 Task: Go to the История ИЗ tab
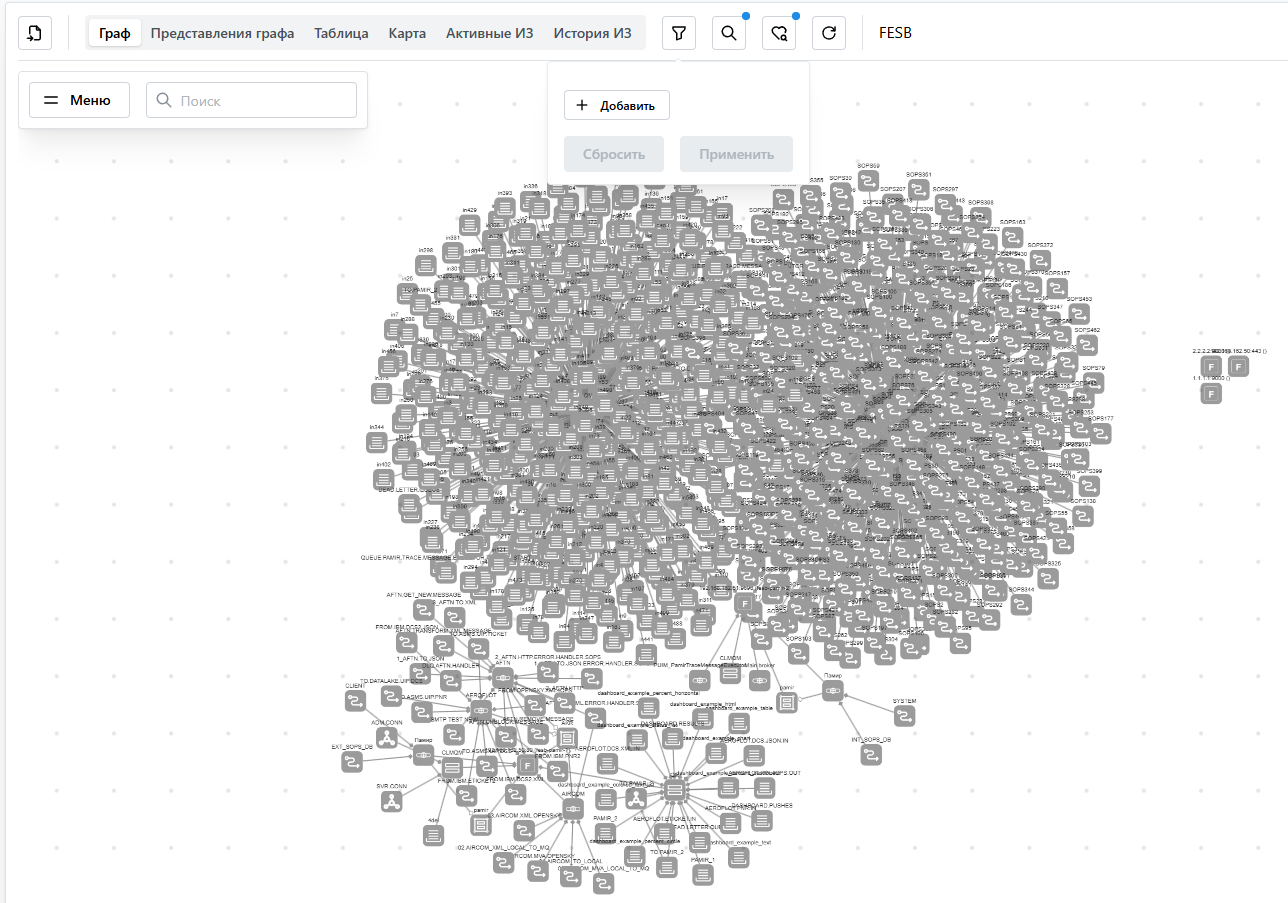point(592,33)
